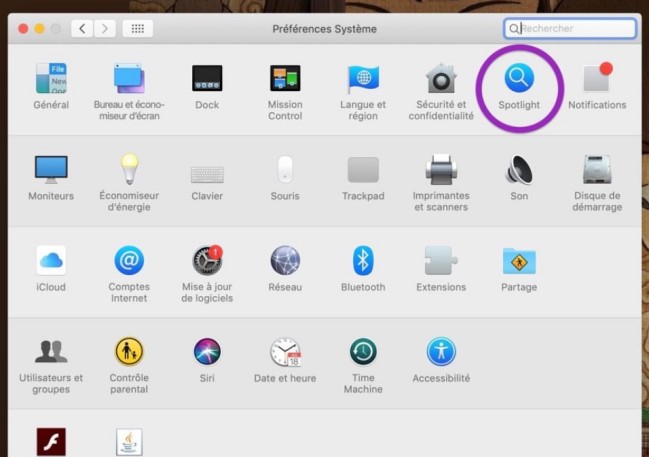Open Imprimantes et scanners pane
The height and width of the screenshot is (457, 649).
click(441, 171)
